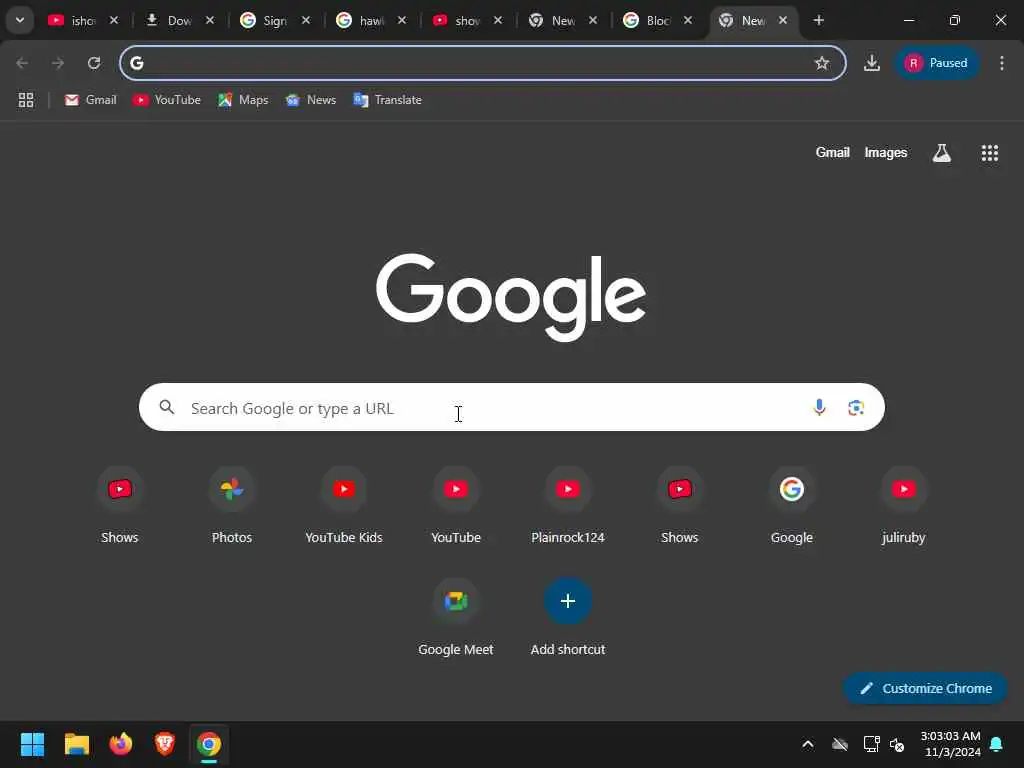The height and width of the screenshot is (768, 1024).
Task: Click the Images link
Action: coord(886,152)
